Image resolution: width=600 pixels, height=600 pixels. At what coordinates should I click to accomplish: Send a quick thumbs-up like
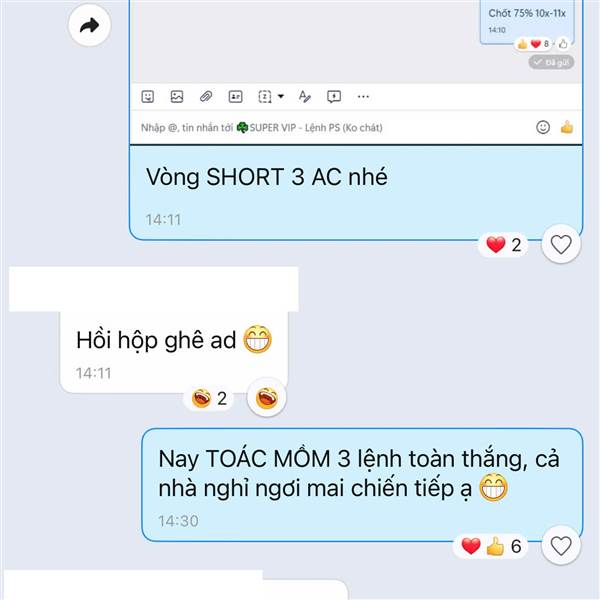567,127
